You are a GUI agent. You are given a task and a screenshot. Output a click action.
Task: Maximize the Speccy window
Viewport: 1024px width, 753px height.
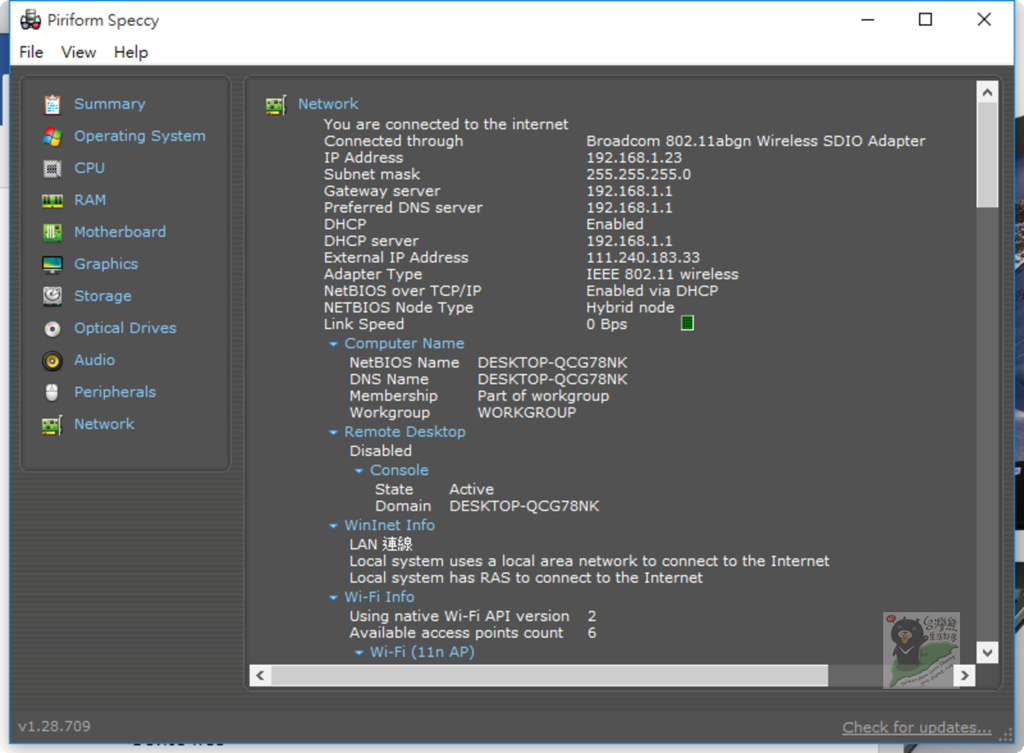point(925,20)
